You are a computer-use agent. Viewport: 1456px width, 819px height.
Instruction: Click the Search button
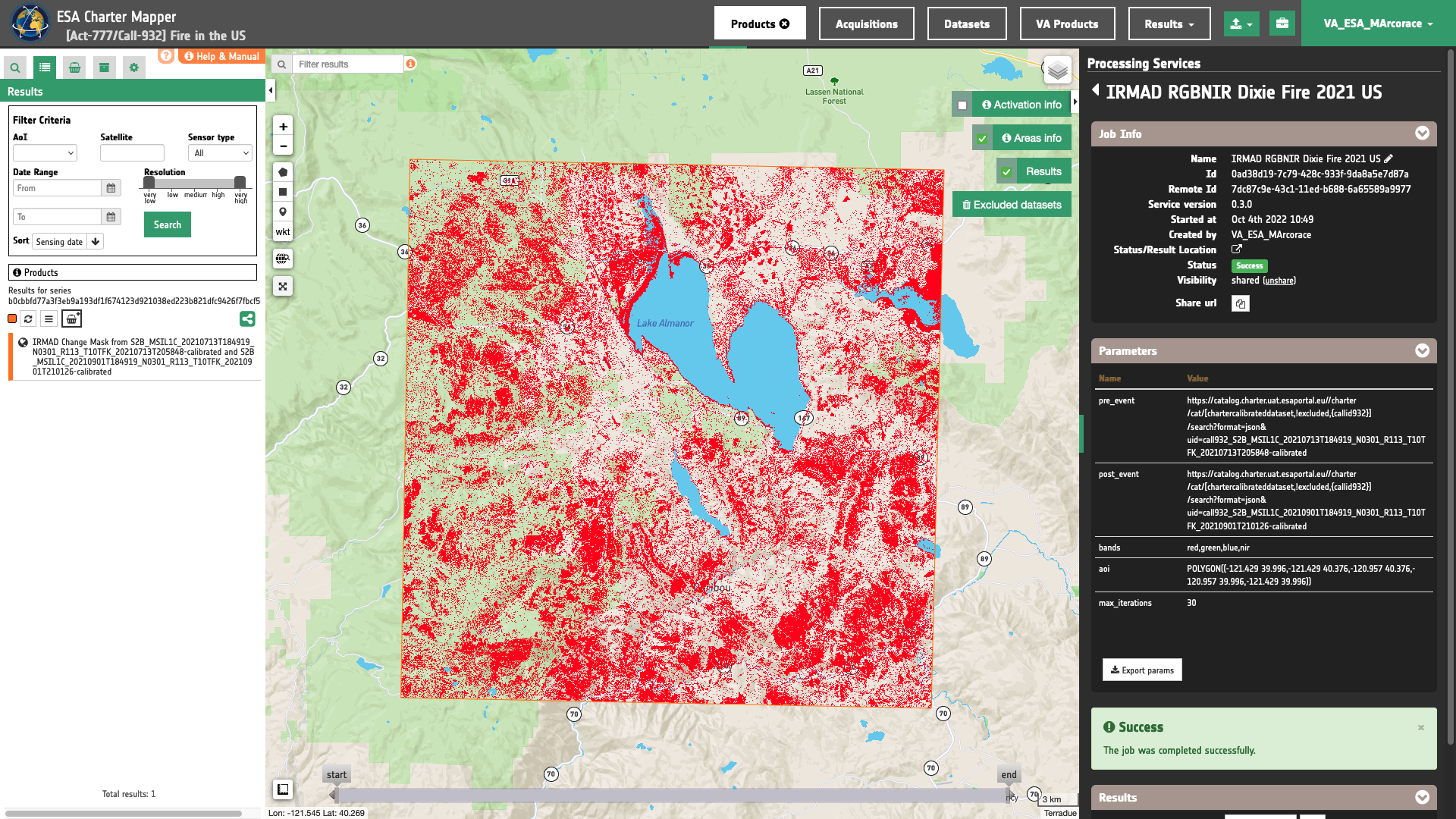pos(168,224)
